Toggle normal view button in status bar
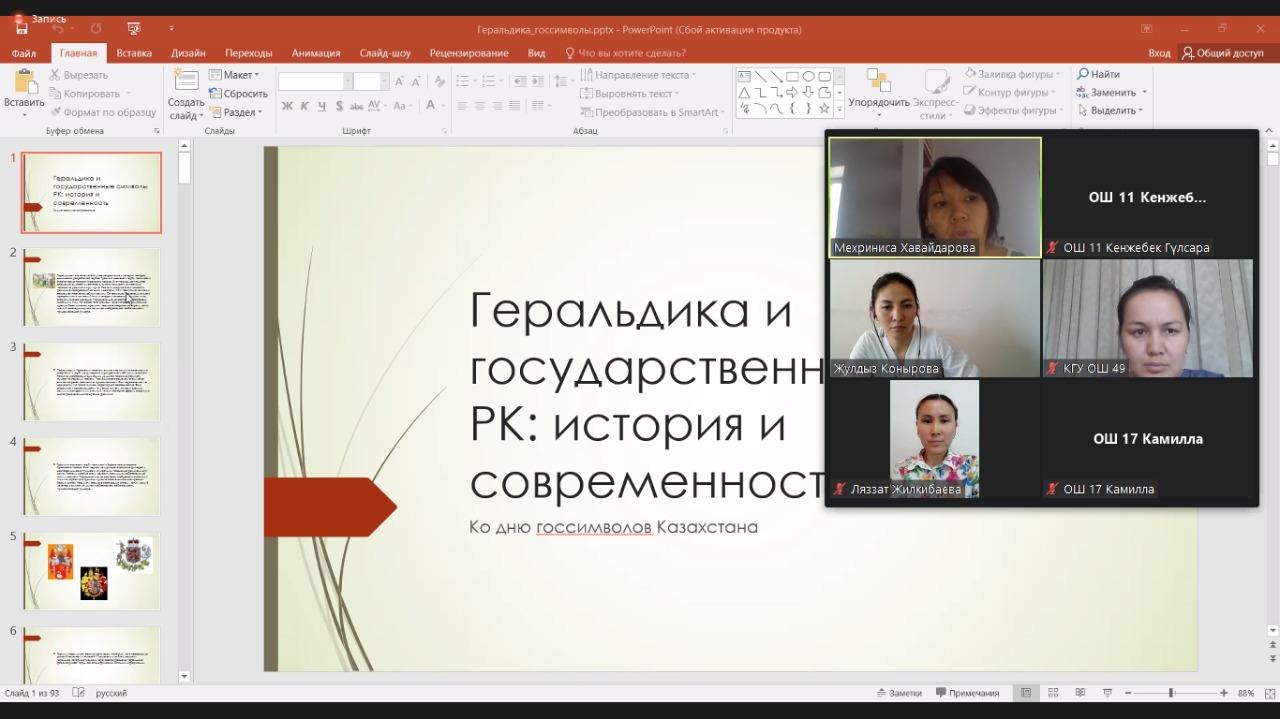1280x719 pixels. [1026, 693]
